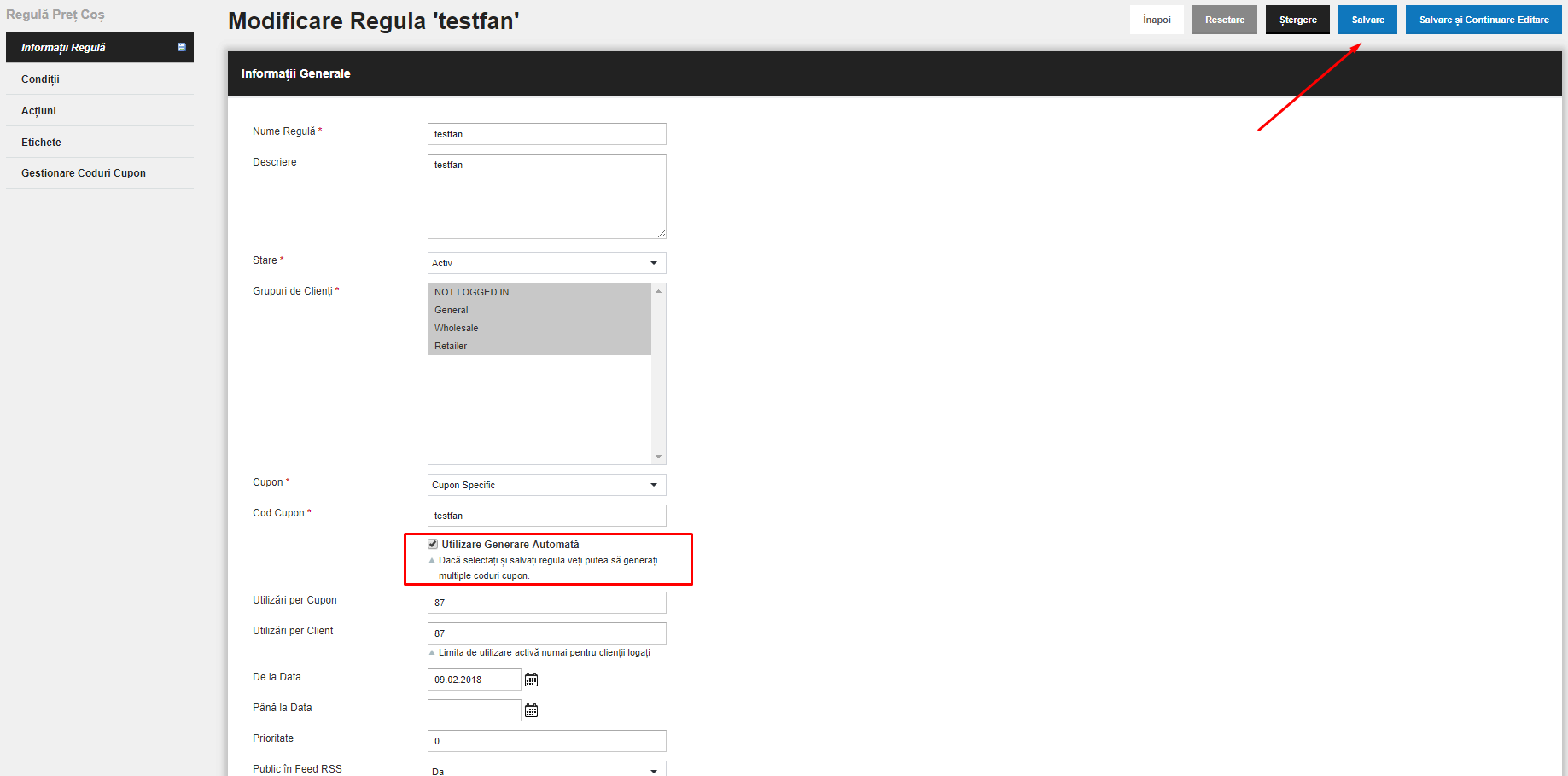The height and width of the screenshot is (776, 1568).
Task: Click Salvare și Continuare Editare button
Action: pos(1483,20)
